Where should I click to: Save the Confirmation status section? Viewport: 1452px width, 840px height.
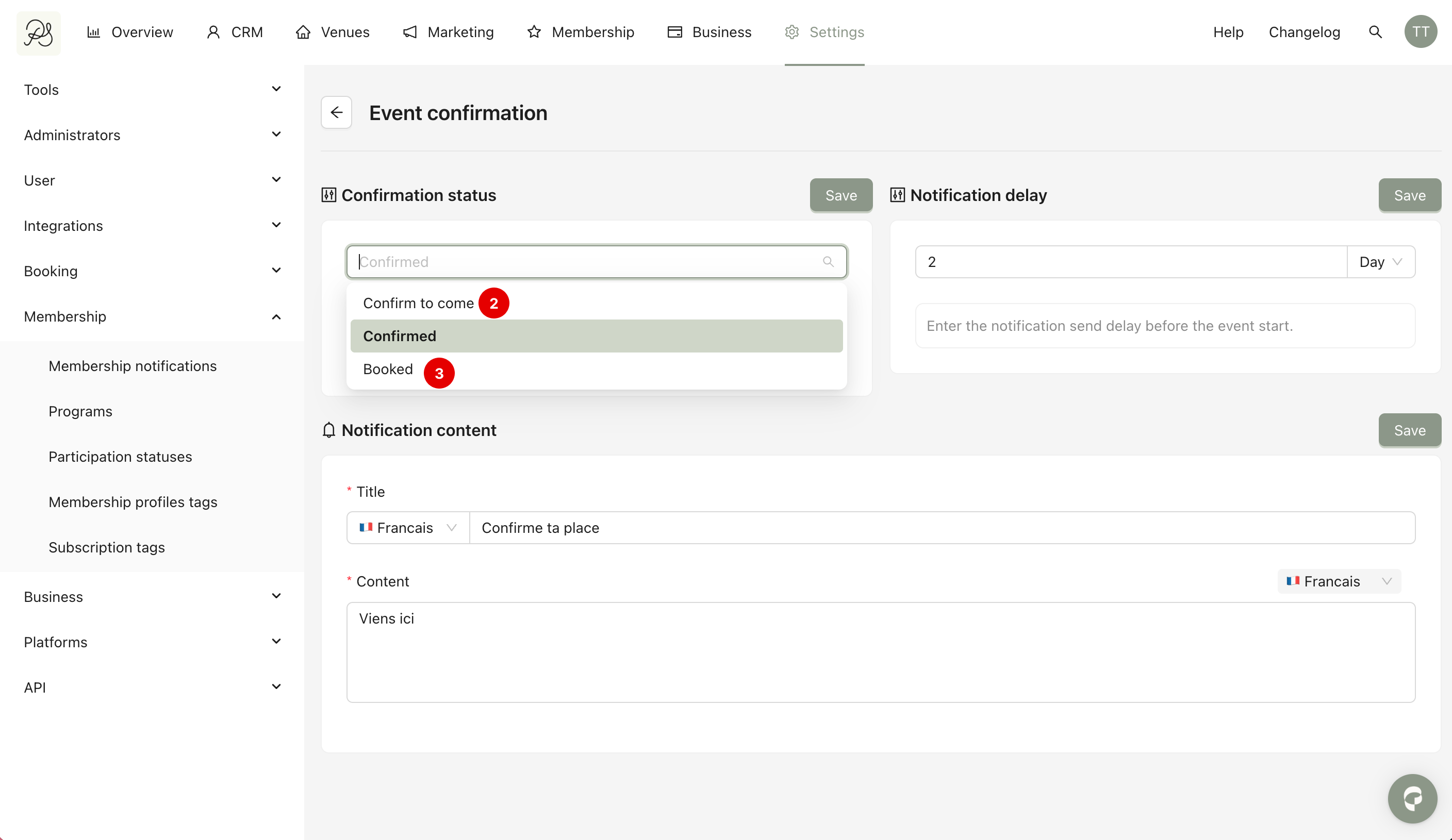(x=840, y=195)
